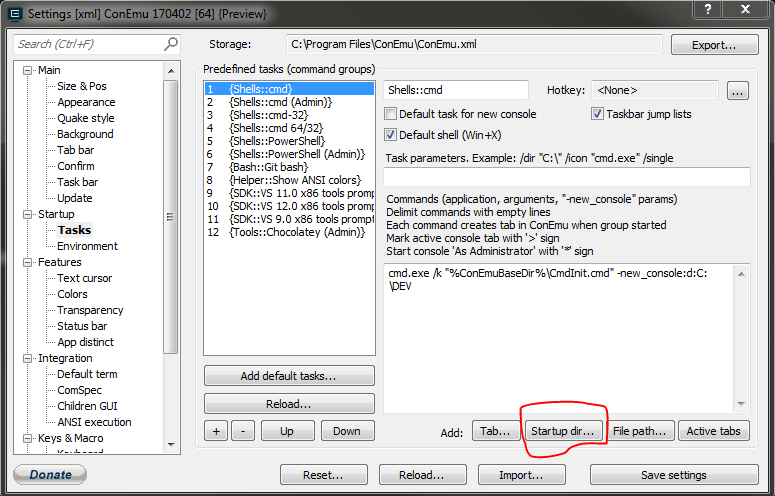Select task {SDK::VS 12.0 x86 tools prompt}
This screenshot has height=496, width=775.
tap(289, 206)
